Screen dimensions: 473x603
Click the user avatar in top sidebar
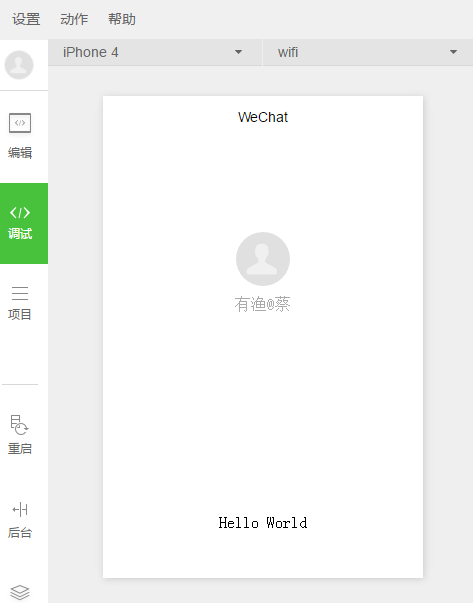(x=19, y=65)
